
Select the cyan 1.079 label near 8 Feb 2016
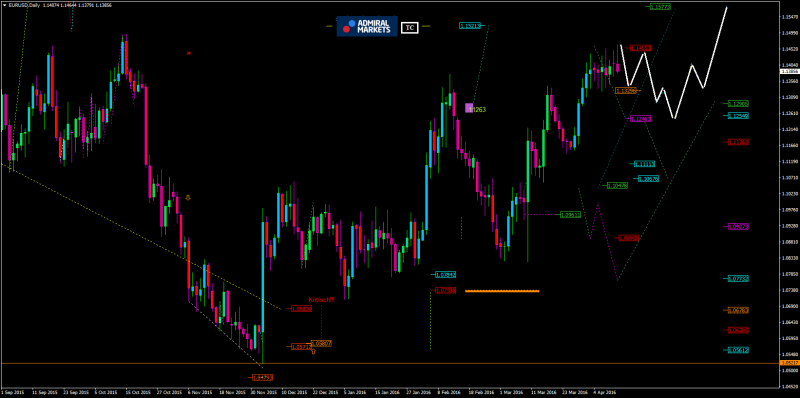(445, 275)
